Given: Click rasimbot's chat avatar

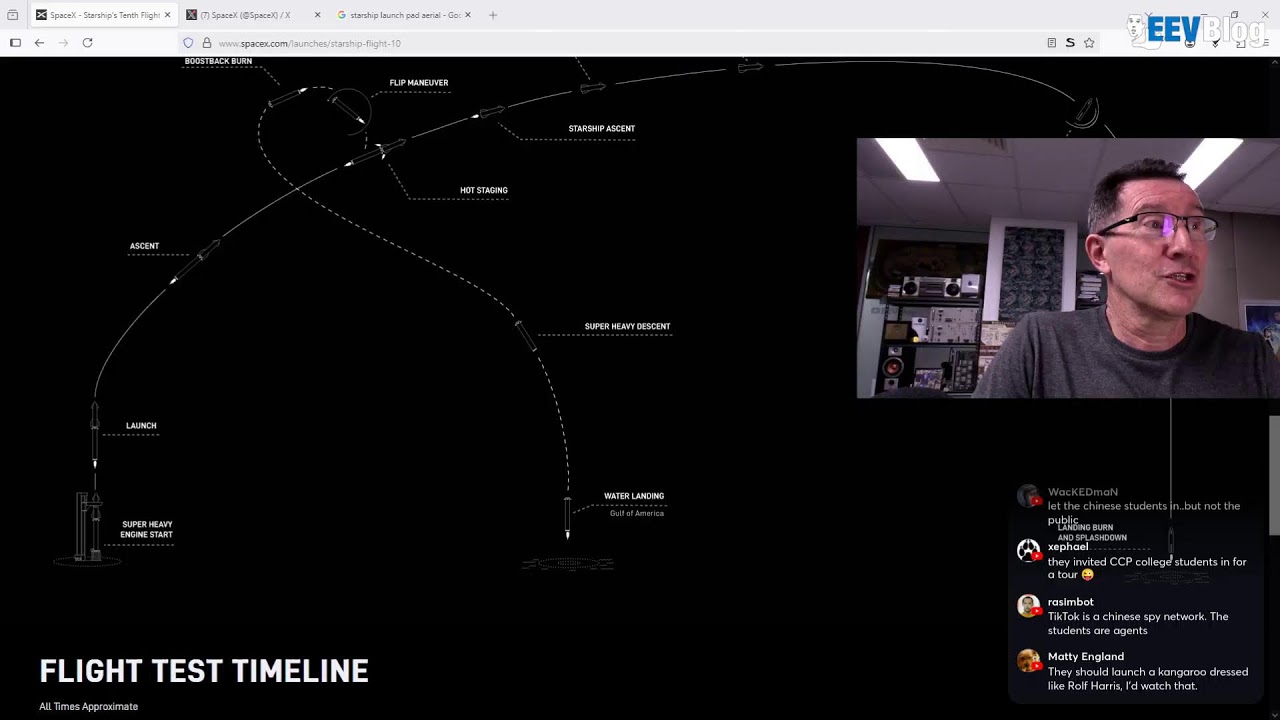Looking at the screenshot, I should tap(1028, 605).
